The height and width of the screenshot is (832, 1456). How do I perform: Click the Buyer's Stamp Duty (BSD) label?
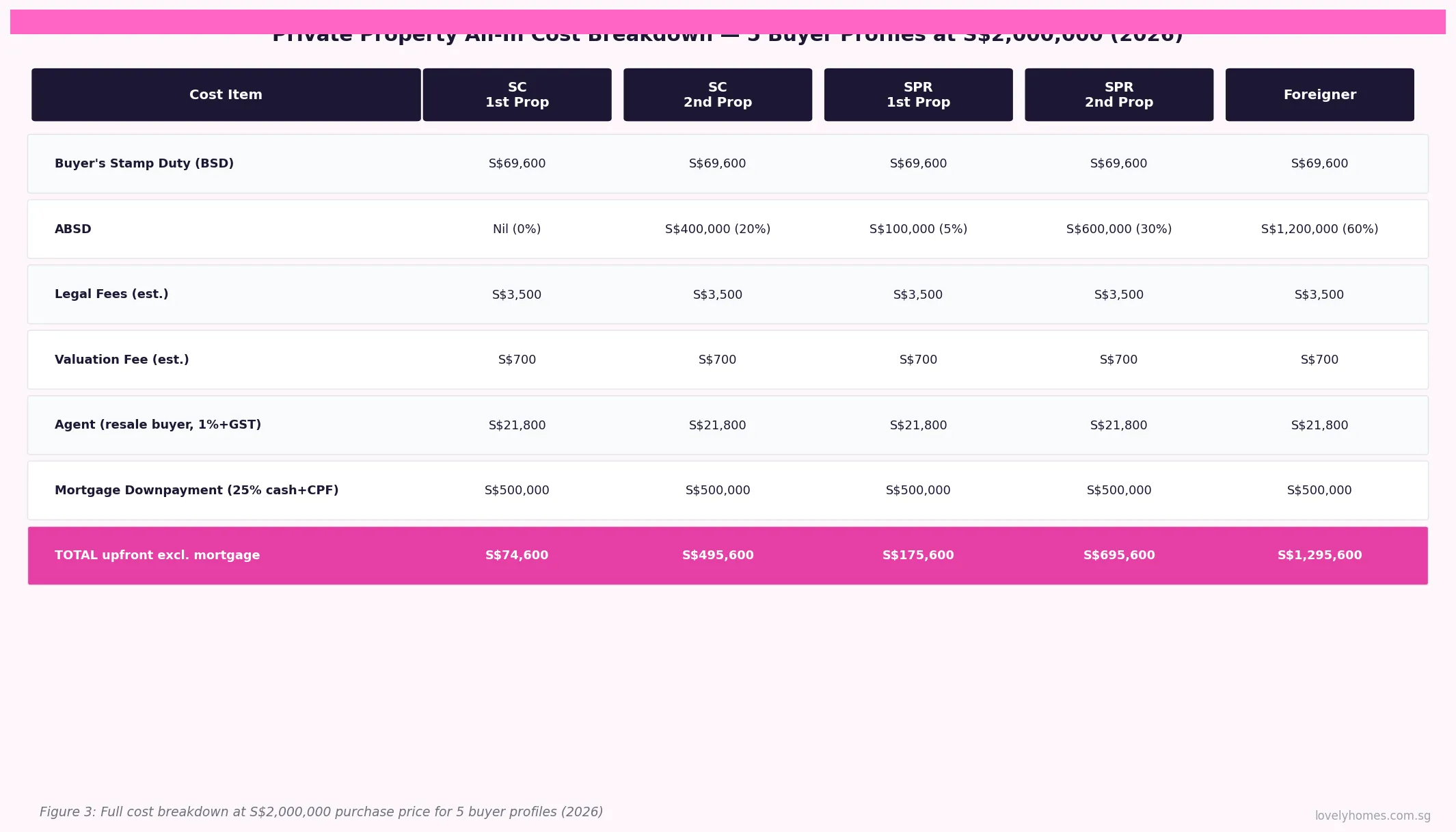(144, 163)
